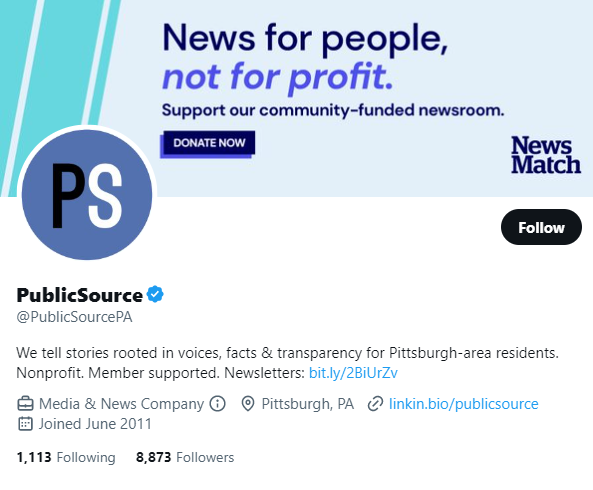The height and width of the screenshot is (490, 593).
Task: Click the DONATE NOW banner button
Action: pyautogui.click(x=209, y=143)
